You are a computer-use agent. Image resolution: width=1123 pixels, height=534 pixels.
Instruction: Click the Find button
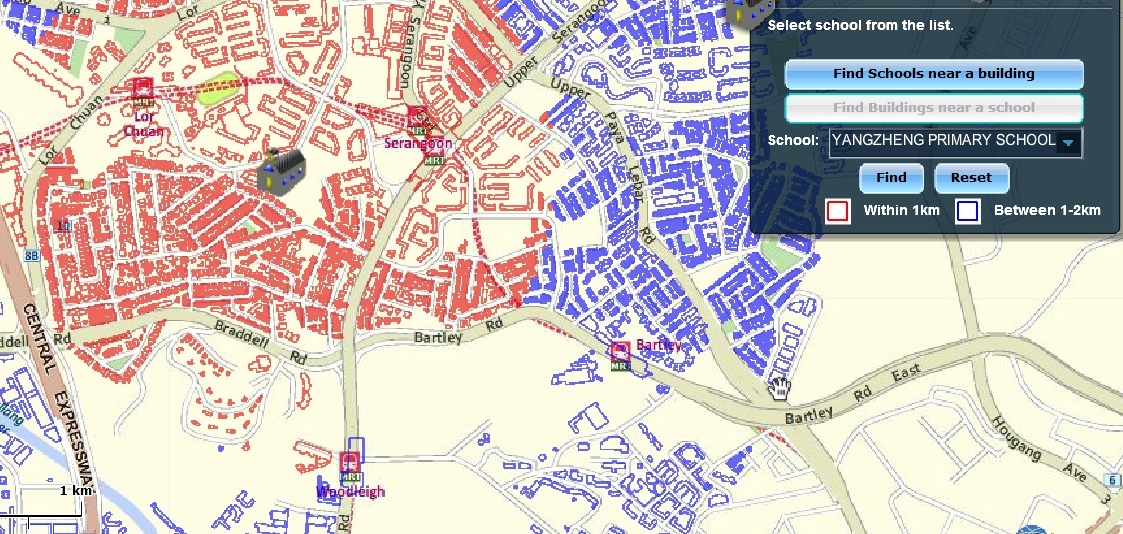tap(891, 178)
